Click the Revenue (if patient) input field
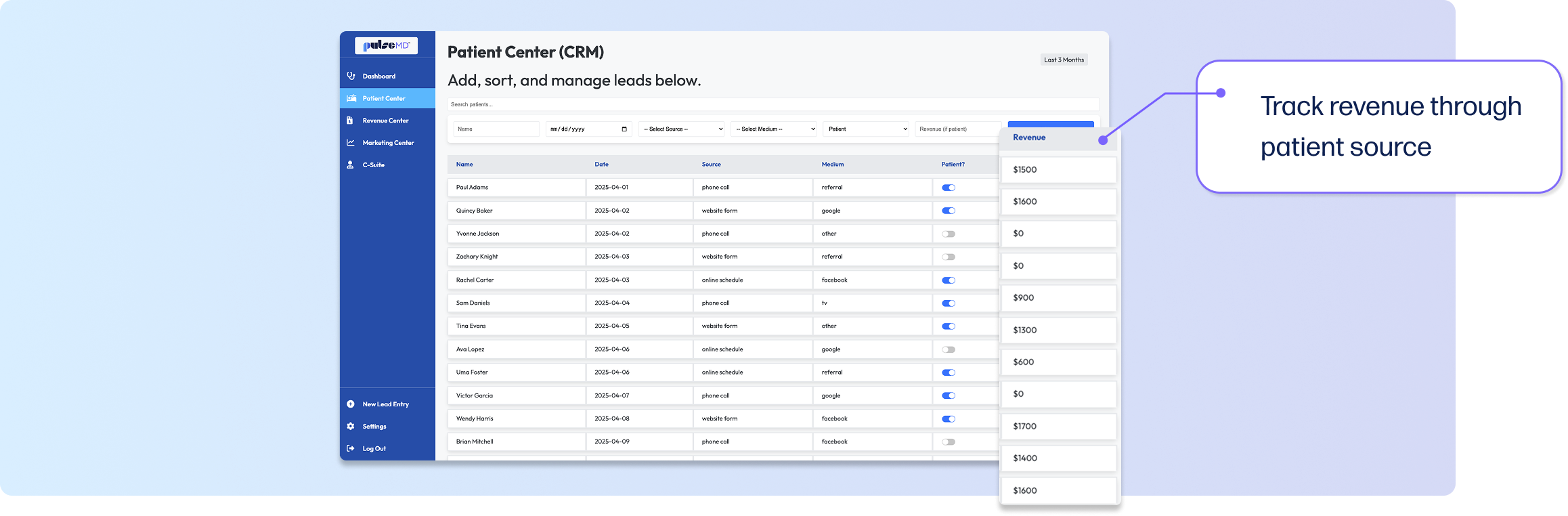 (957, 129)
